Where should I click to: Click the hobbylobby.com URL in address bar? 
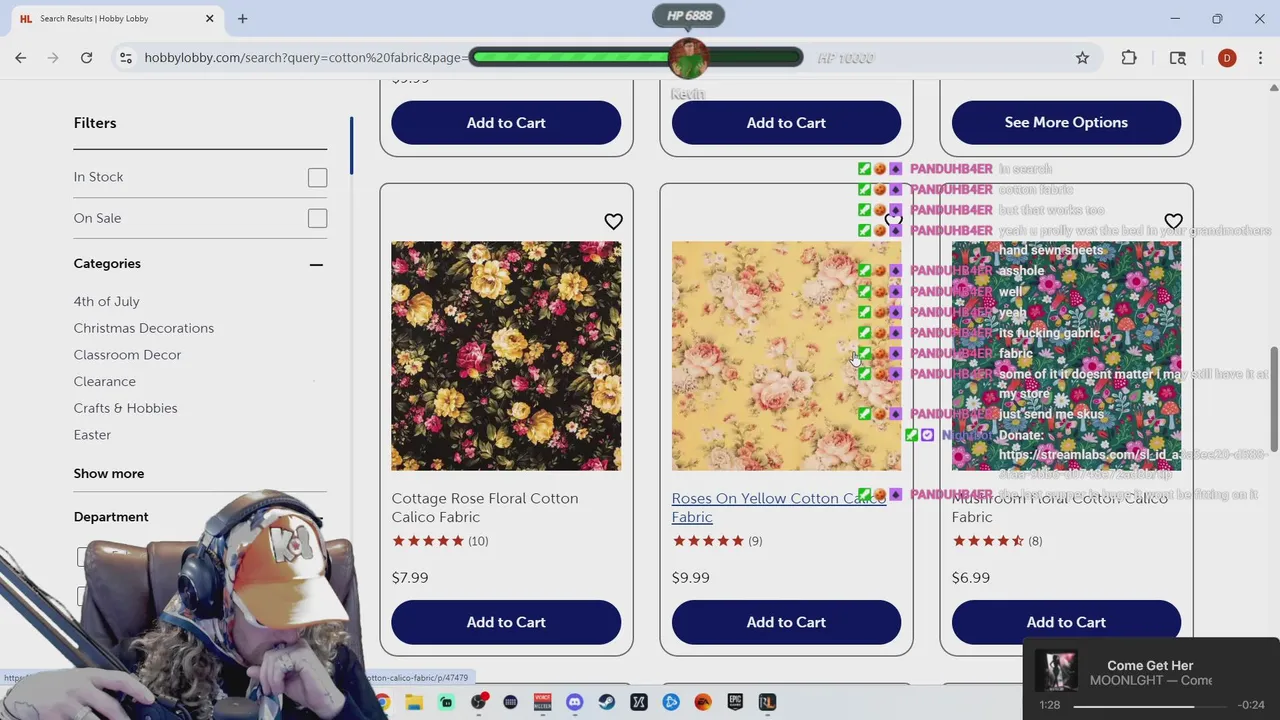pyautogui.click(x=305, y=58)
